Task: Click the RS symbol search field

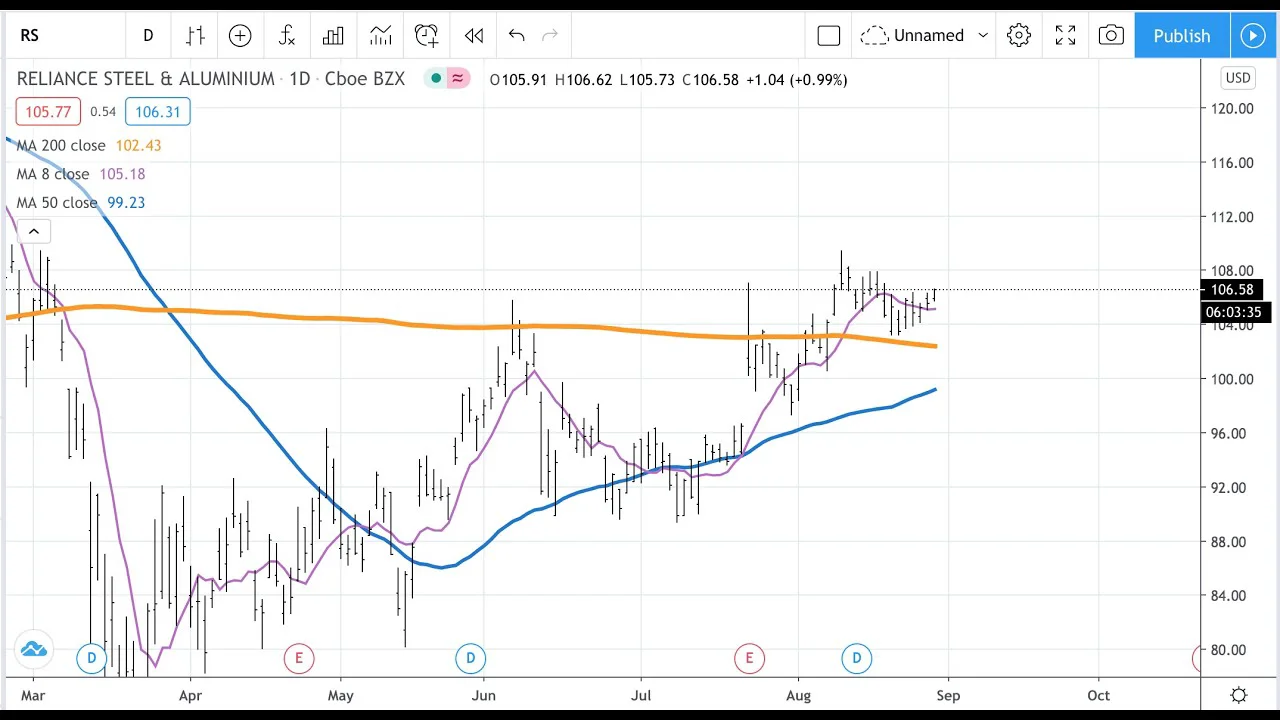Action: click(x=60, y=36)
